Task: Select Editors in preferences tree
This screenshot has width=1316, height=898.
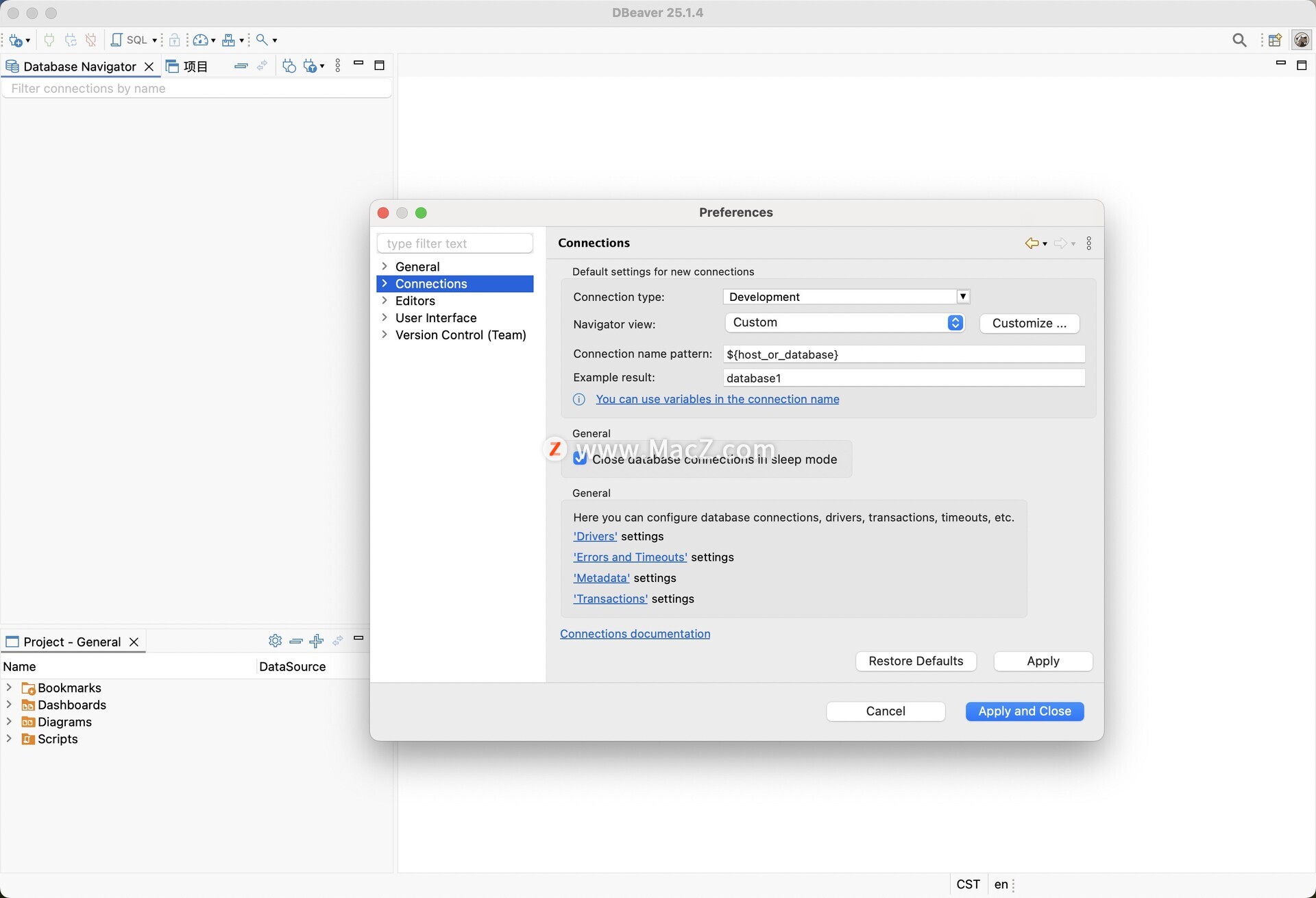Action: click(415, 301)
